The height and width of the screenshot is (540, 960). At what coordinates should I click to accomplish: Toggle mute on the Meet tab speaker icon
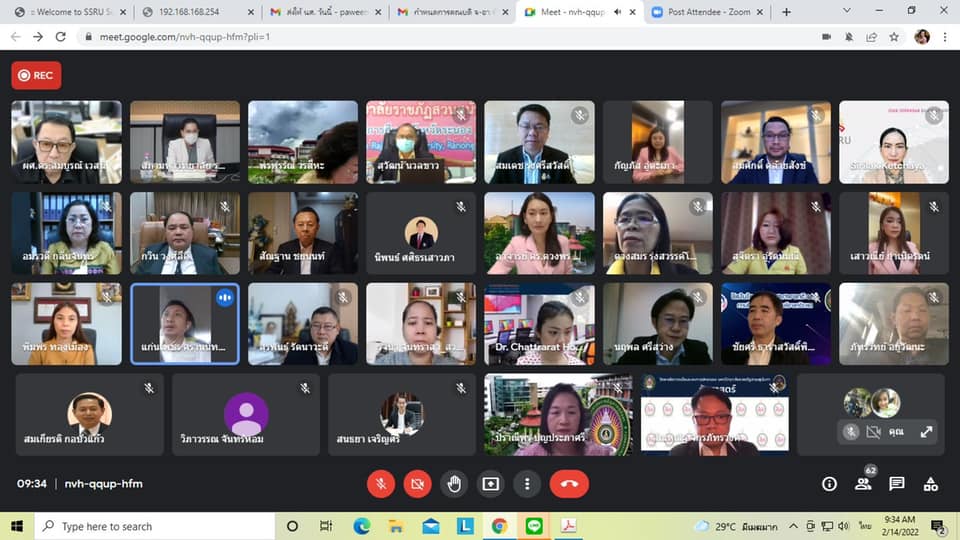617,12
